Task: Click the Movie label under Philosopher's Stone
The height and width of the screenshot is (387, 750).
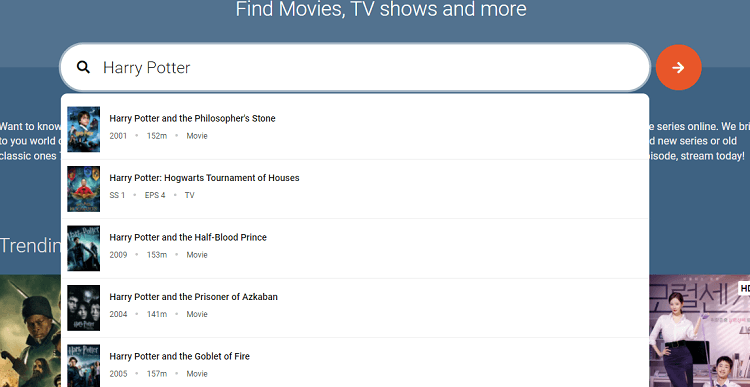Action: point(197,136)
